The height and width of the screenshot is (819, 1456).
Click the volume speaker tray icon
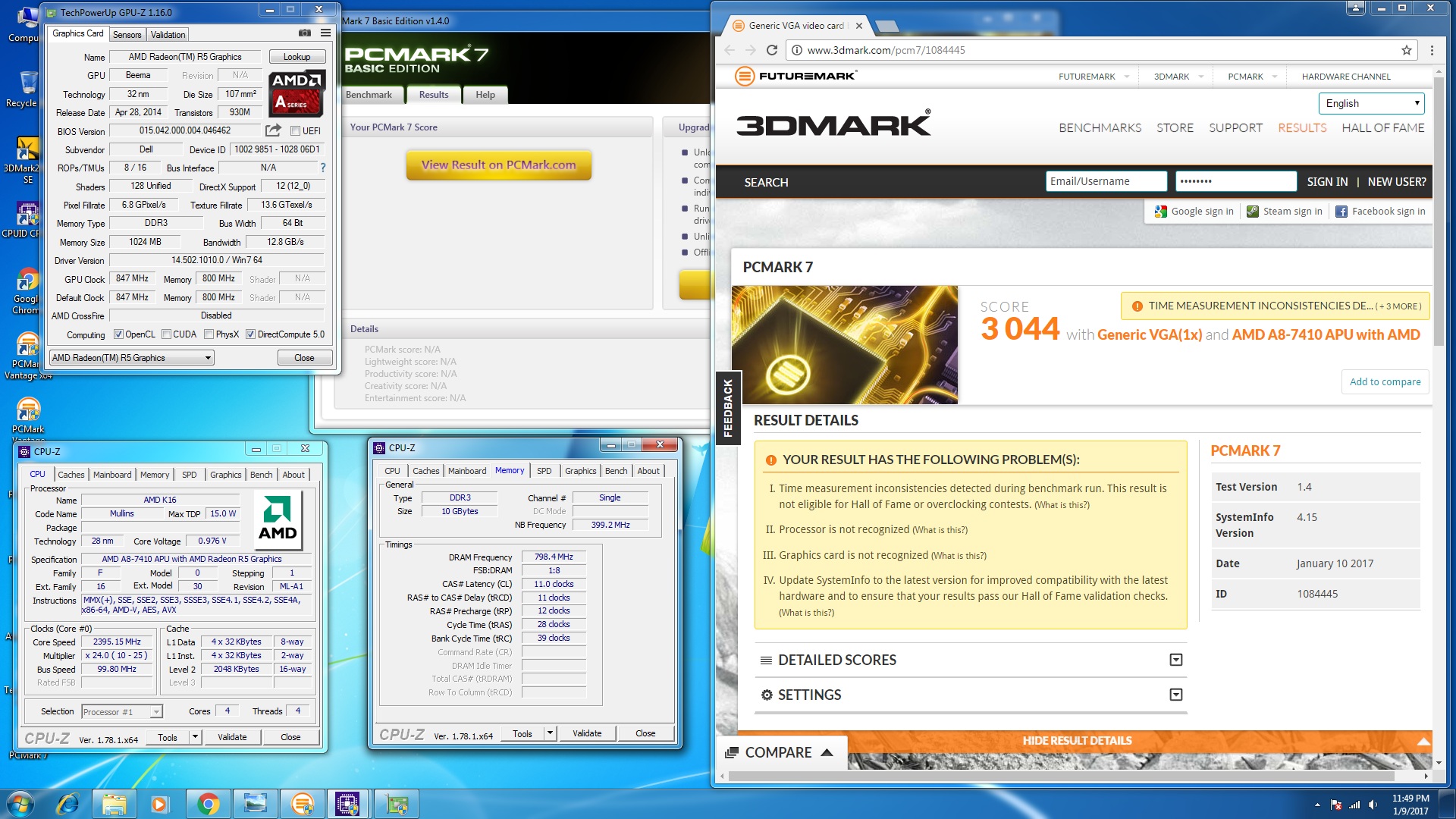click(1373, 805)
